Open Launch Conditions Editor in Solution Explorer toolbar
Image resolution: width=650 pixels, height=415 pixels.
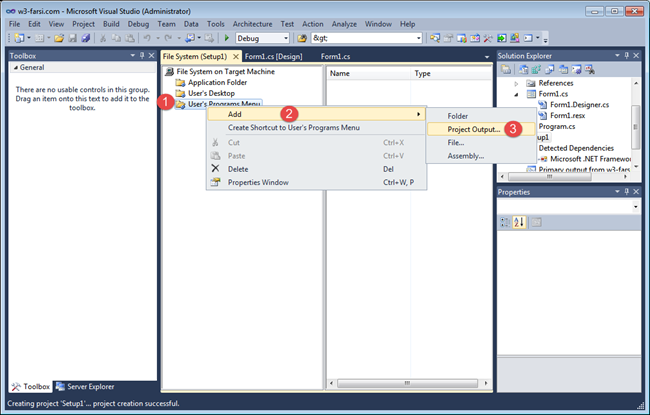click(x=589, y=70)
